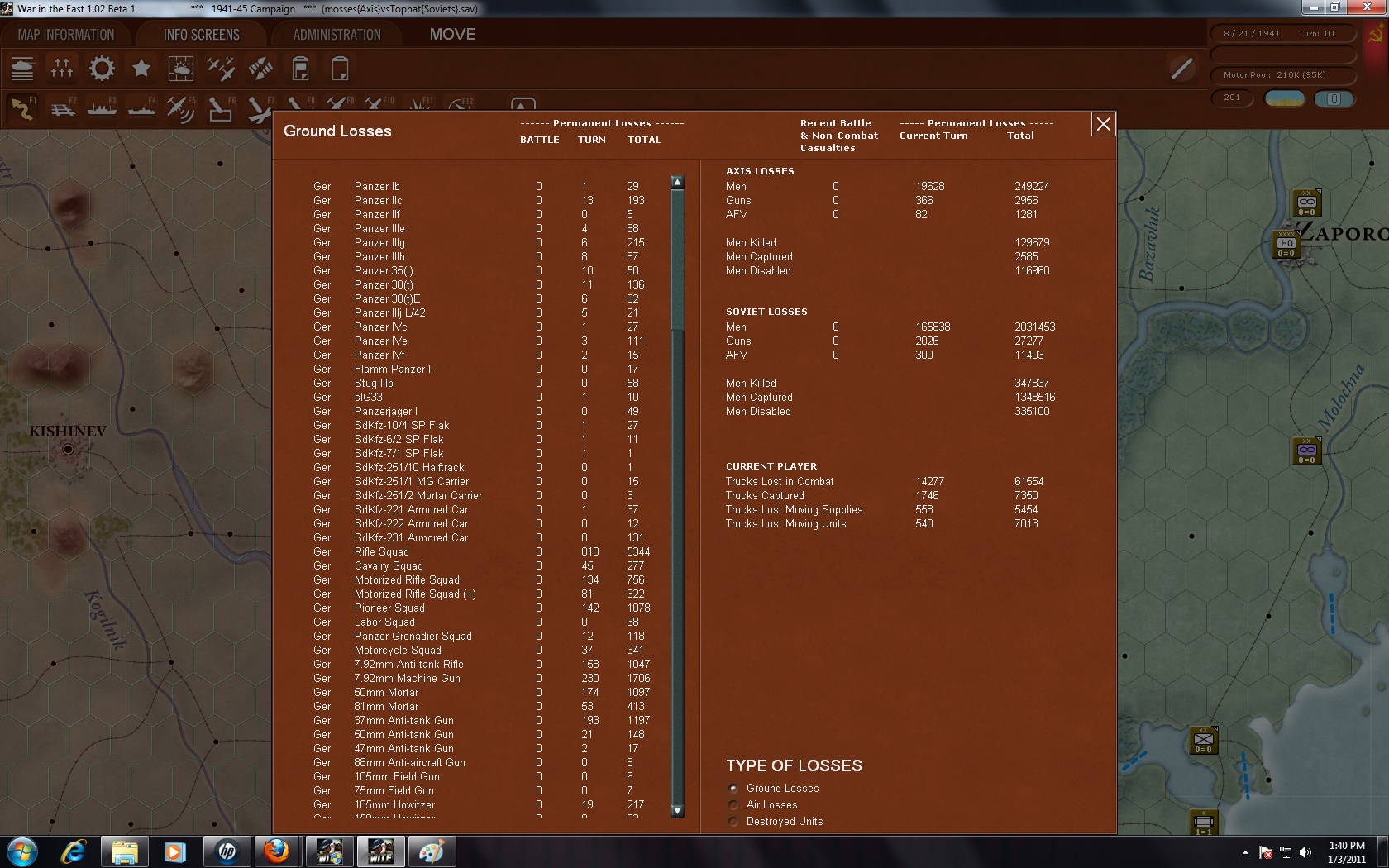This screenshot has height=868, width=1389.
Task: Open the INFO SCREENS tab
Action: (x=202, y=35)
